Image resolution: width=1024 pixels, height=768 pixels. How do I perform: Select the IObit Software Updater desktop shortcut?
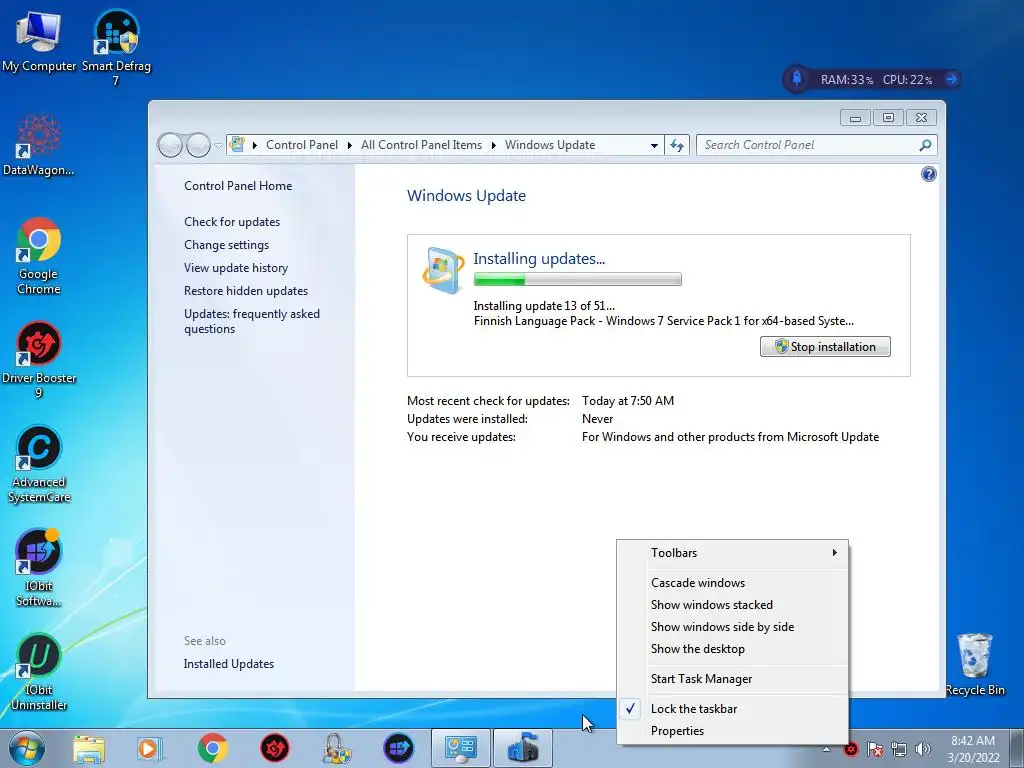point(39,568)
